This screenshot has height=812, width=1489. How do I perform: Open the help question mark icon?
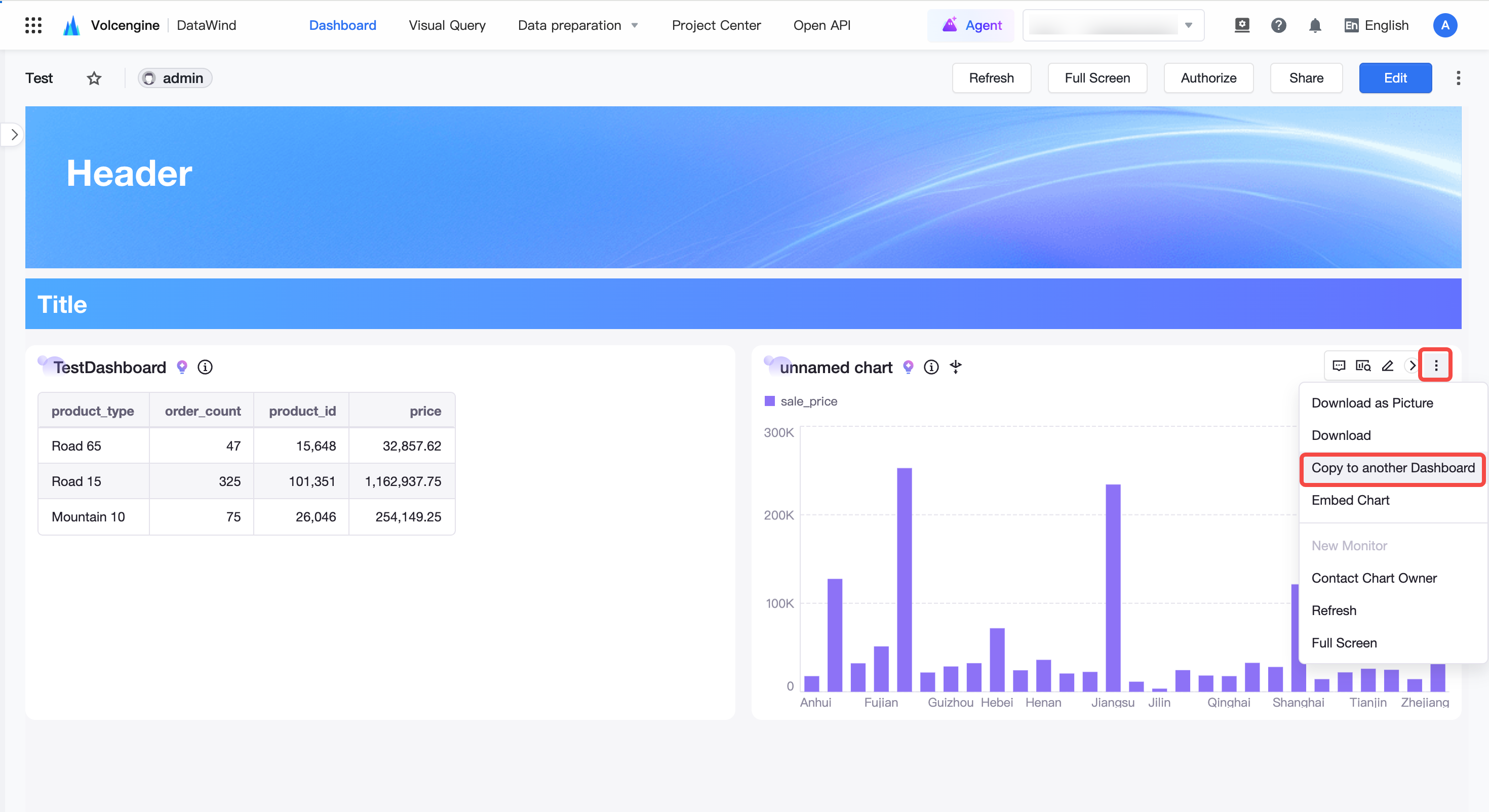coord(1279,25)
